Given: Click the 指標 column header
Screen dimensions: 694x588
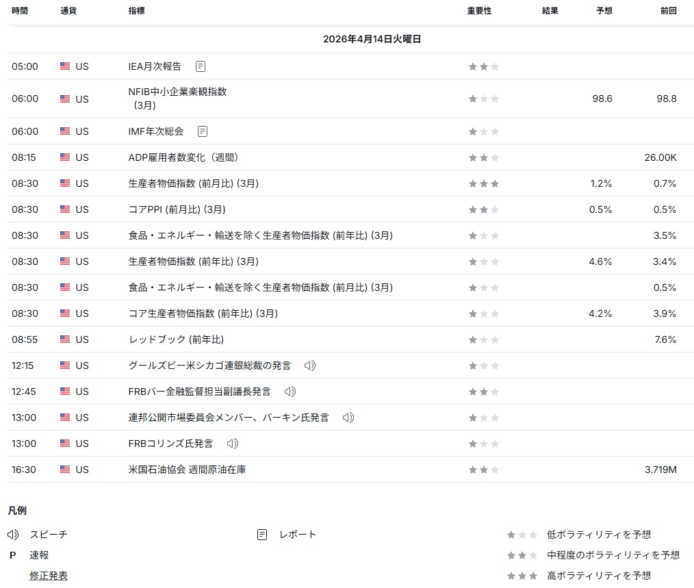Looking at the screenshot, I should [x=136, y=11].
